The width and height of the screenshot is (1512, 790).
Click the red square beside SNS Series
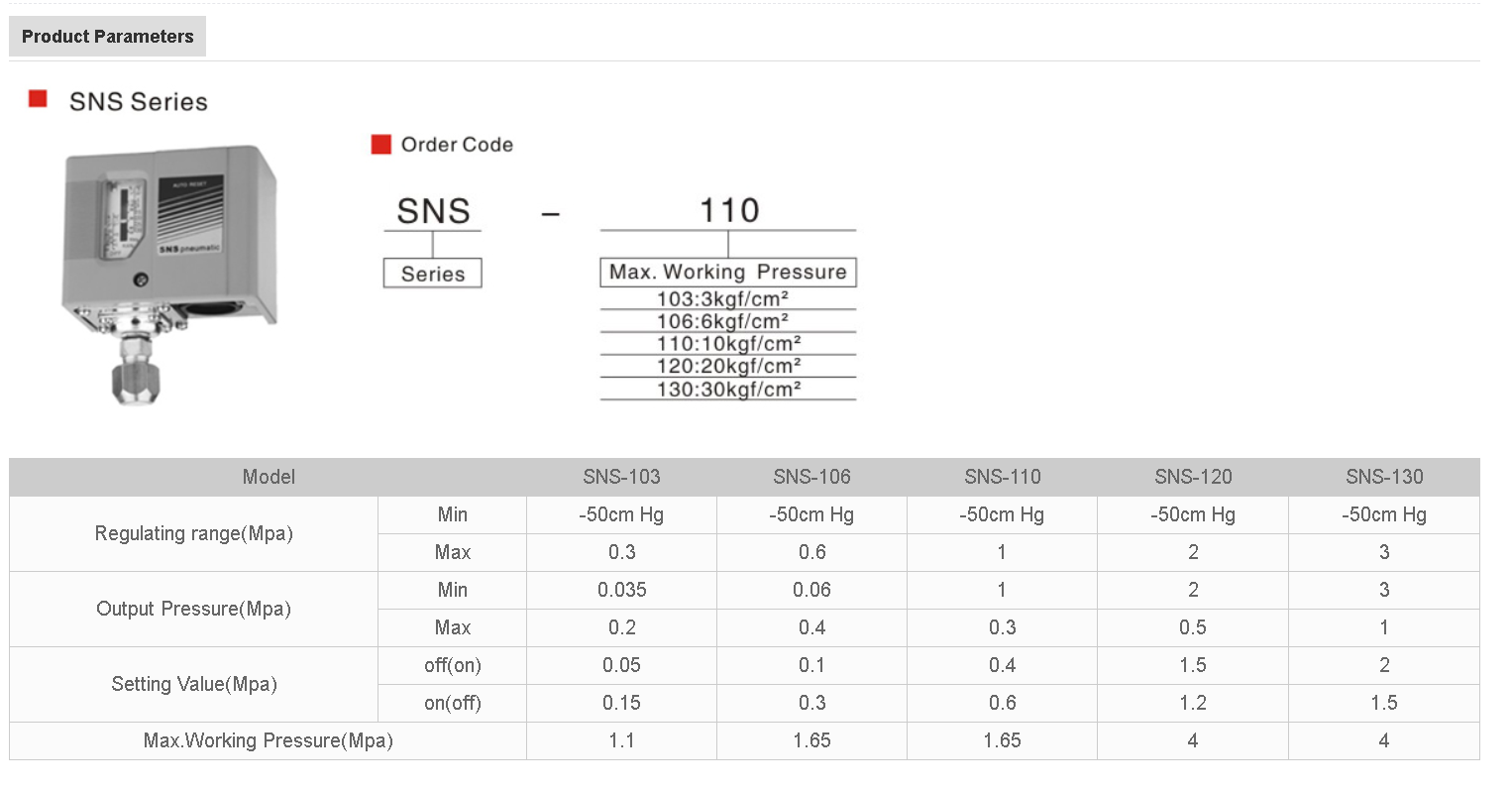pos(38,99)
